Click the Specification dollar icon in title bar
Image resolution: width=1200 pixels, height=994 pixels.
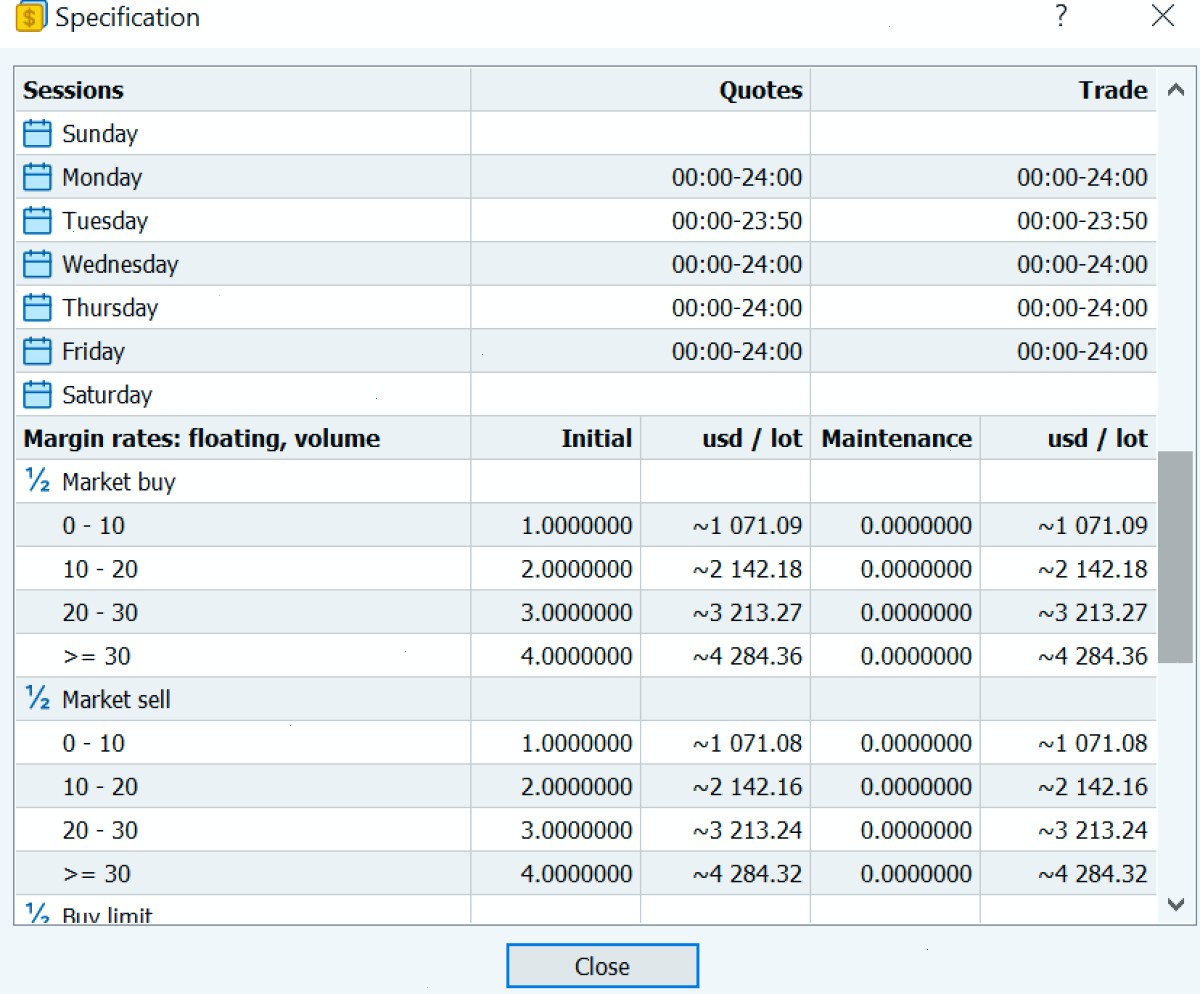pos(31,17)
